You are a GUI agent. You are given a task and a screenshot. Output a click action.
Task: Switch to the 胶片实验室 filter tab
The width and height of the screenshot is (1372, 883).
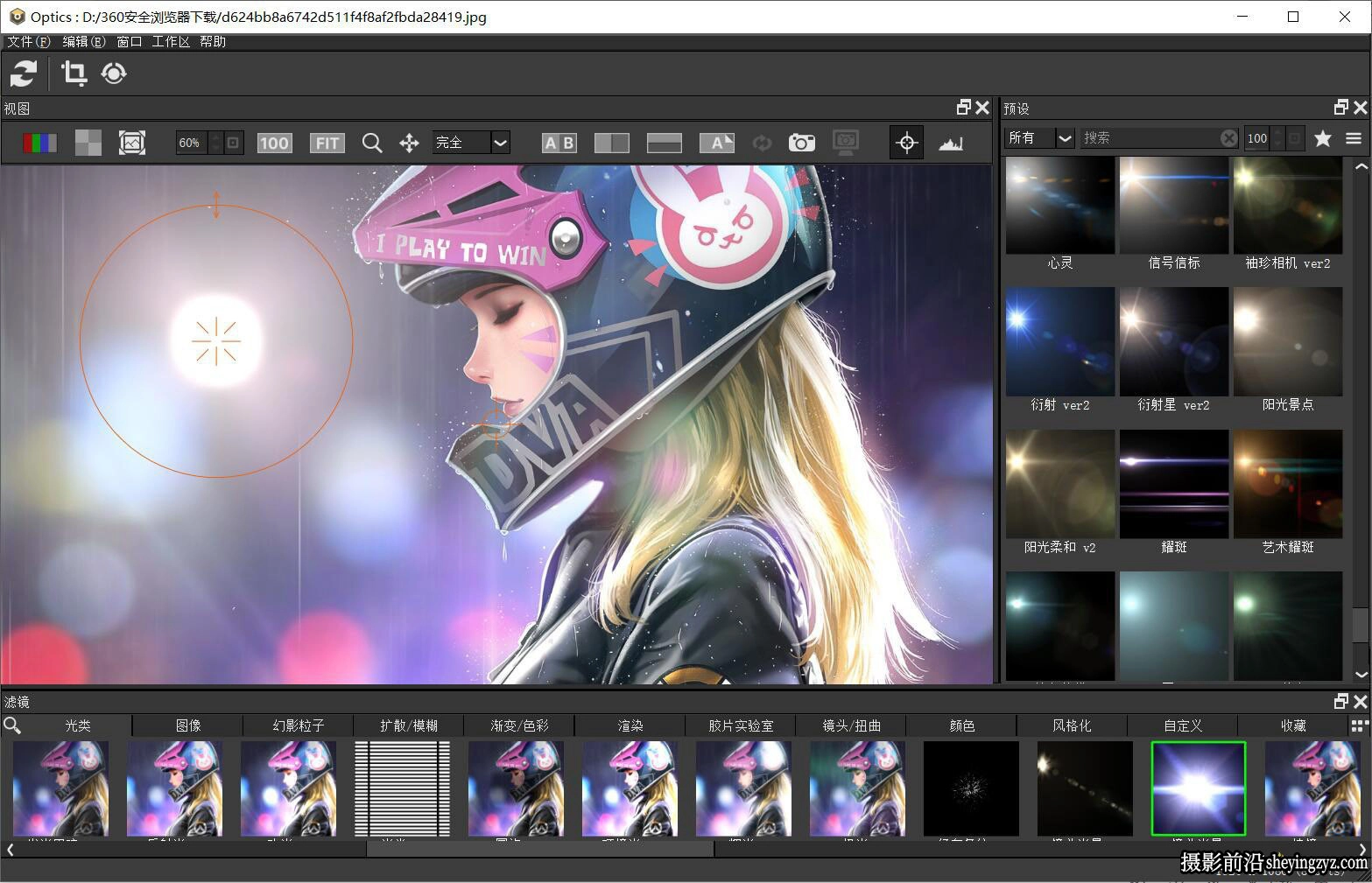click(741, 725)
